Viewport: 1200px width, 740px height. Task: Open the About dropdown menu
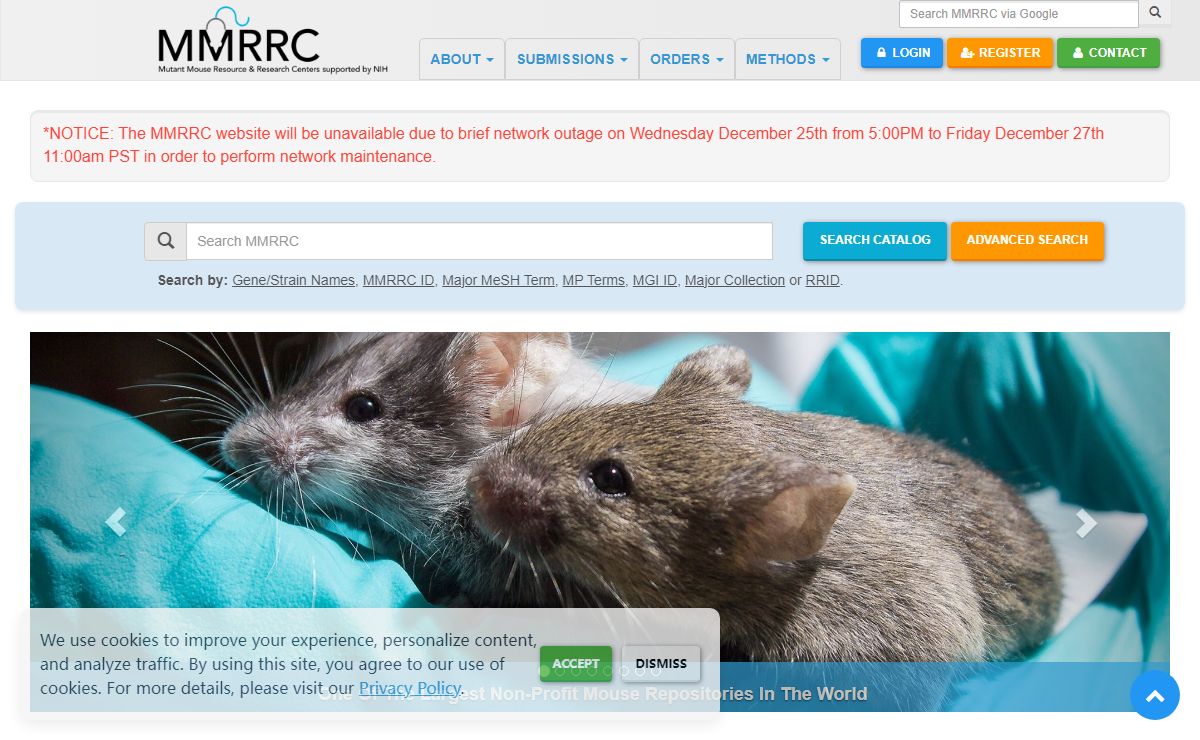[x=462, y=59]
